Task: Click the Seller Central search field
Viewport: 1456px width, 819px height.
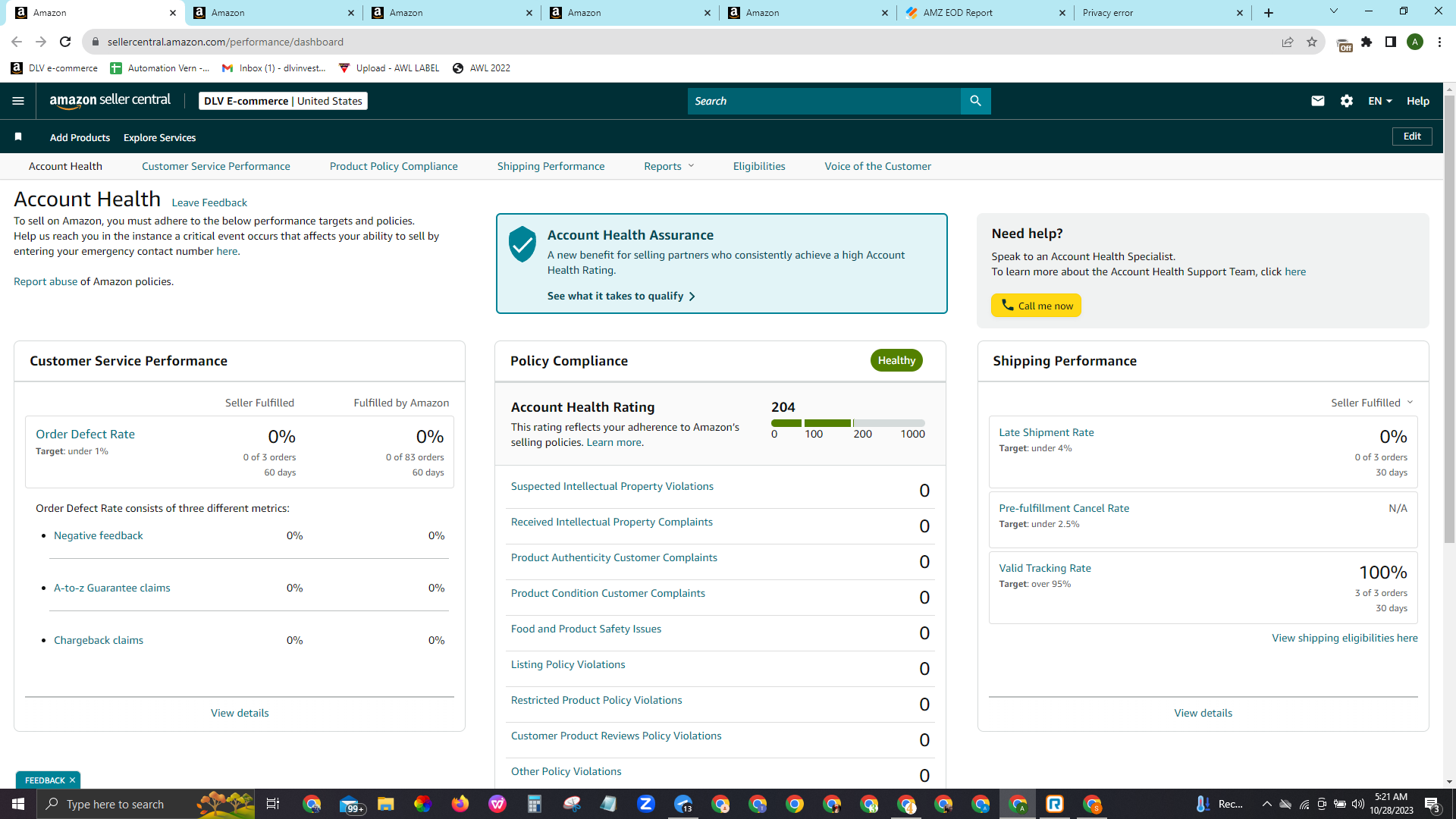Action: pyautogui.click(x=824, y=101)
